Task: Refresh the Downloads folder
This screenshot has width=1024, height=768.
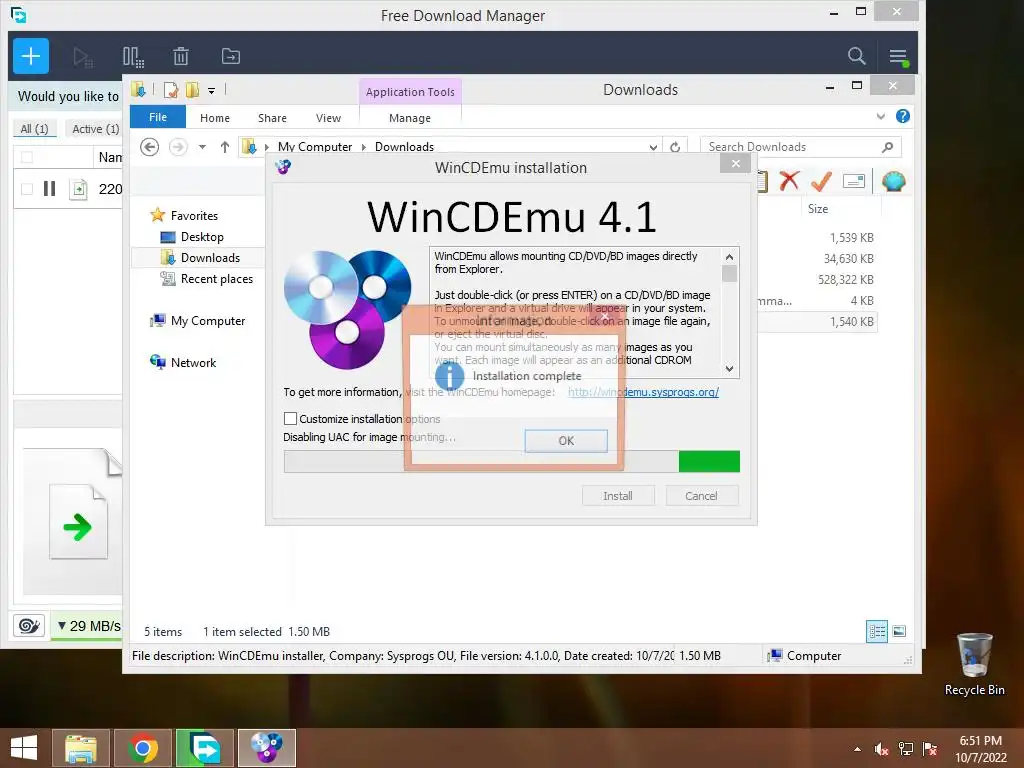Action: click(x=675, y=147)
